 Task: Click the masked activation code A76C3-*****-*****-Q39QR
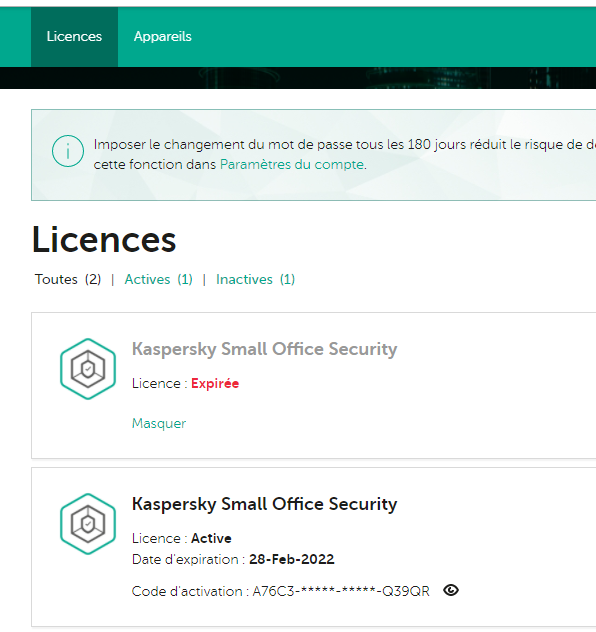[x=341, y=591]
